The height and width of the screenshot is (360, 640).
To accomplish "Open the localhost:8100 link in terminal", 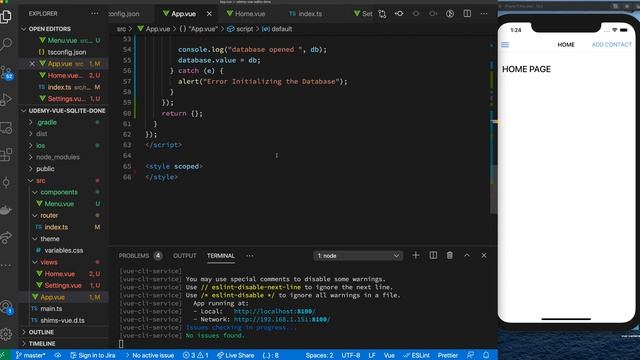I will tap(274, 311).
